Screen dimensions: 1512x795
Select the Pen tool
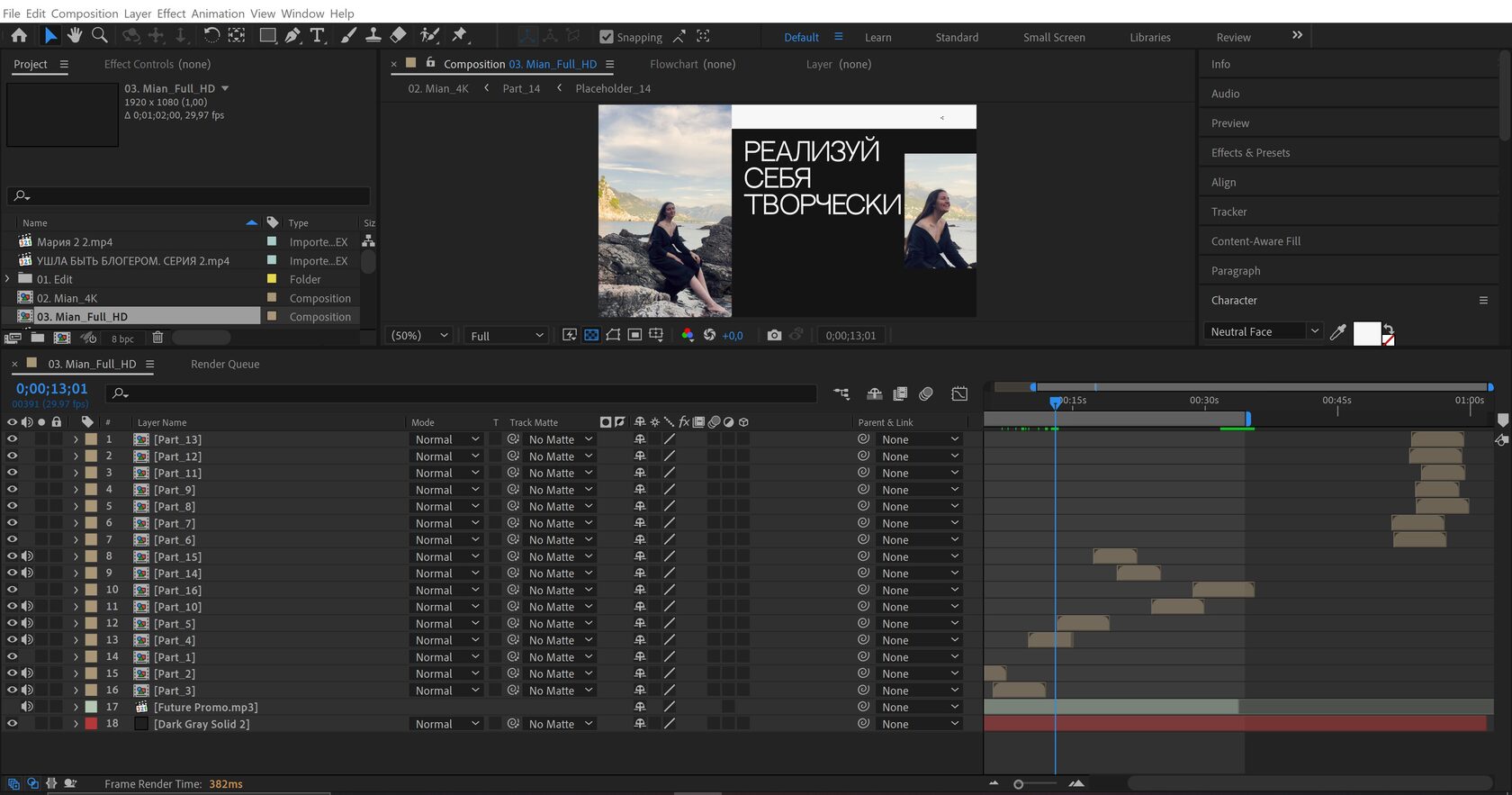292,35
